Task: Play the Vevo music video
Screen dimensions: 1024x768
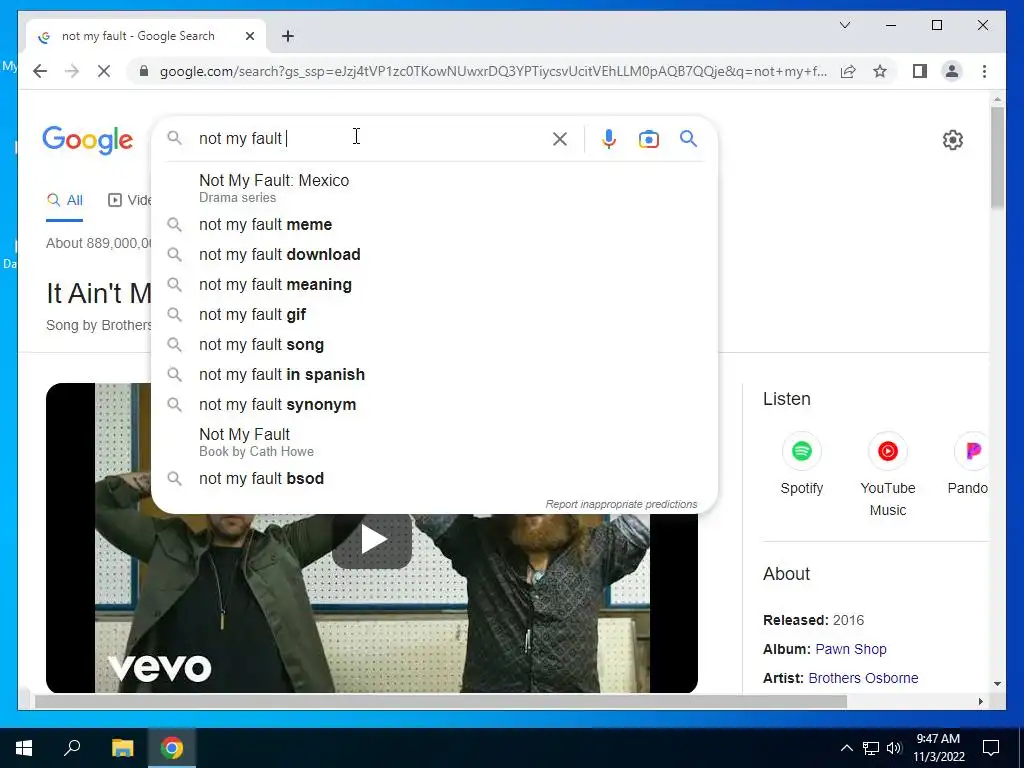Action: tap(372, 539)
